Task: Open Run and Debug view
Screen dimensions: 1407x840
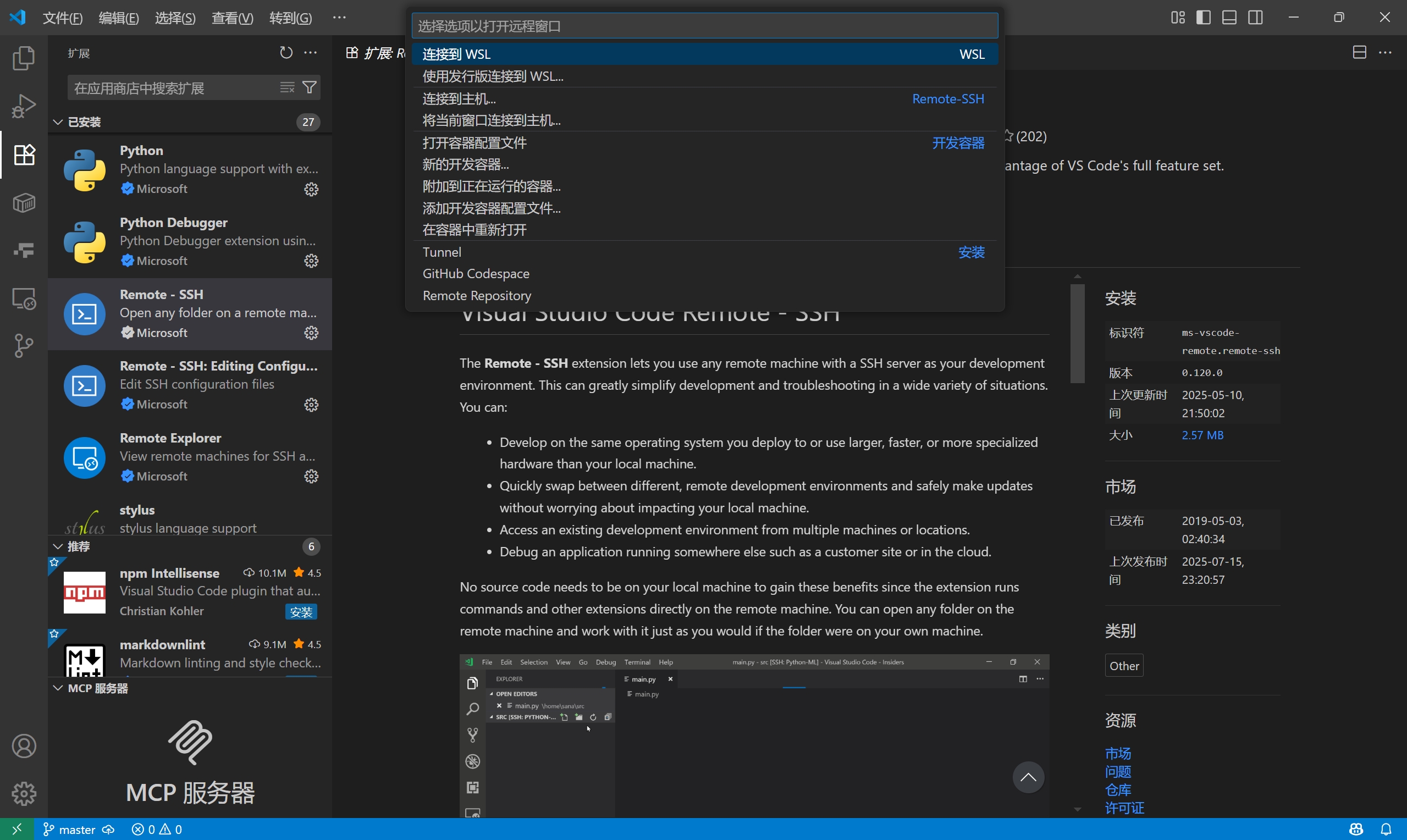Action: tap(23, 106)
